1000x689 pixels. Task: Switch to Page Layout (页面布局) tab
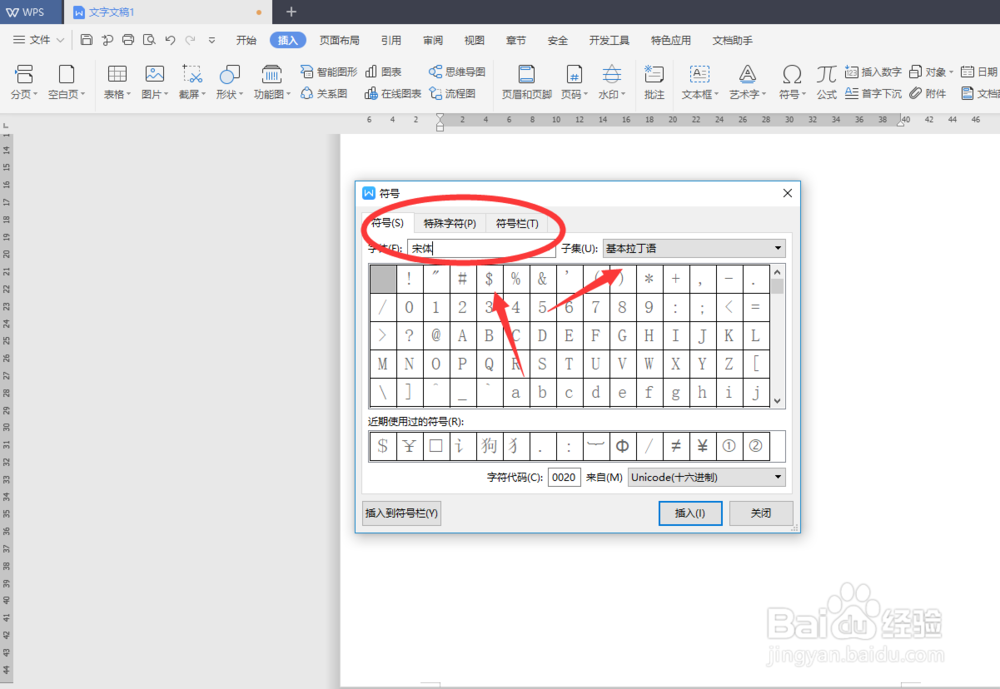(x=339, y=40)
